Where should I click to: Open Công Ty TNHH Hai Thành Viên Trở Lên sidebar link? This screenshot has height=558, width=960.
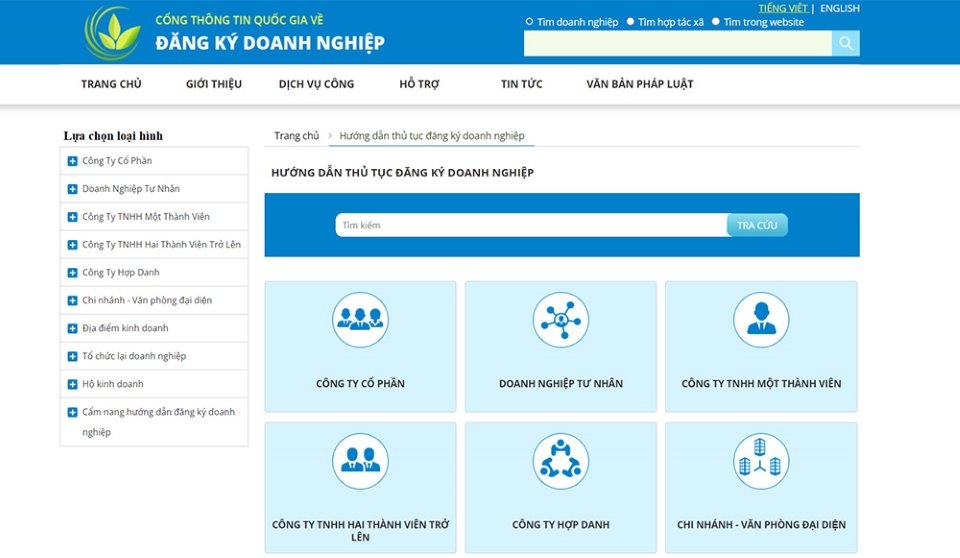click(x=161, y=244)
